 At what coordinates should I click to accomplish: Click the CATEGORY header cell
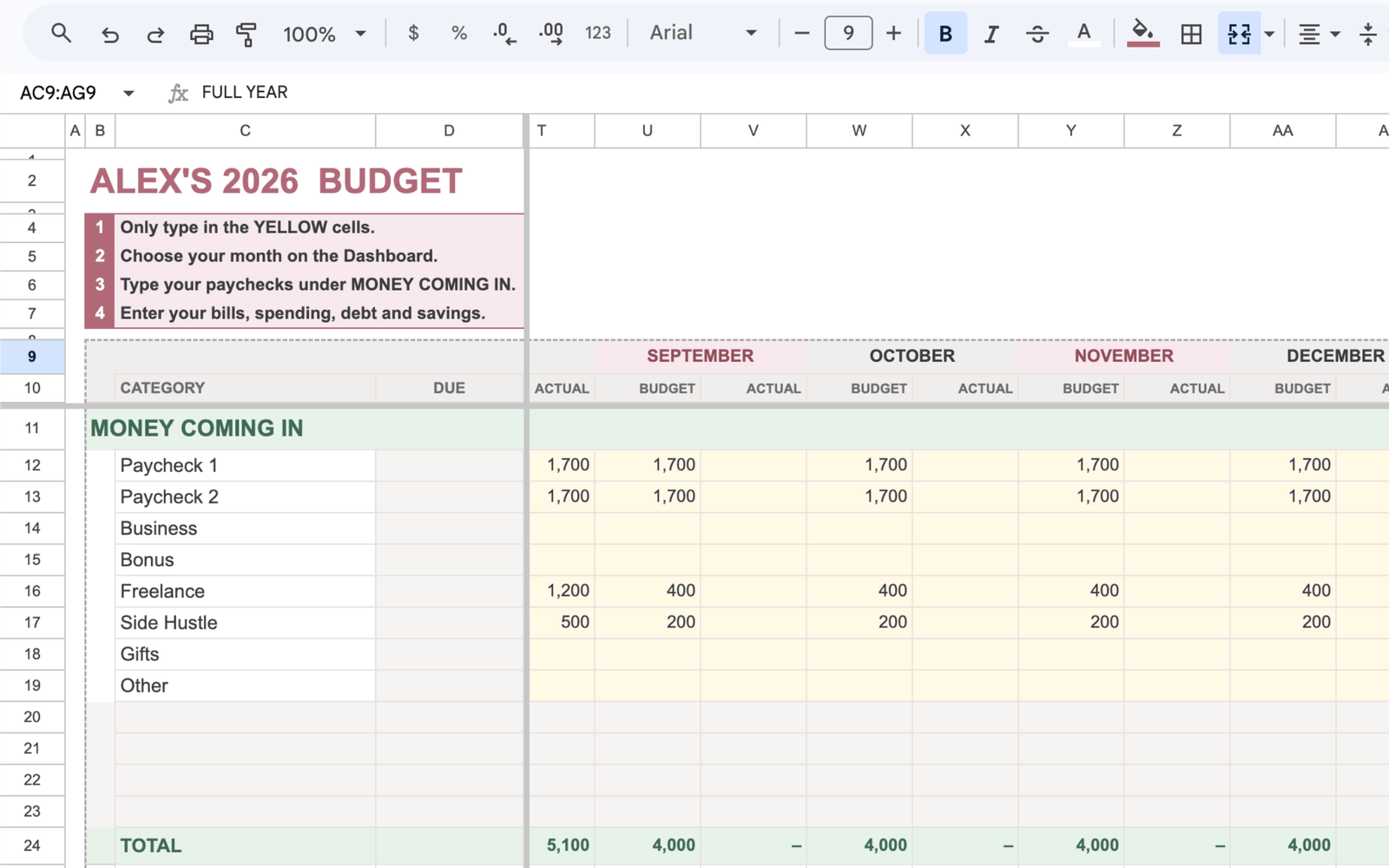pyautogui.click(x=245, y=388)
